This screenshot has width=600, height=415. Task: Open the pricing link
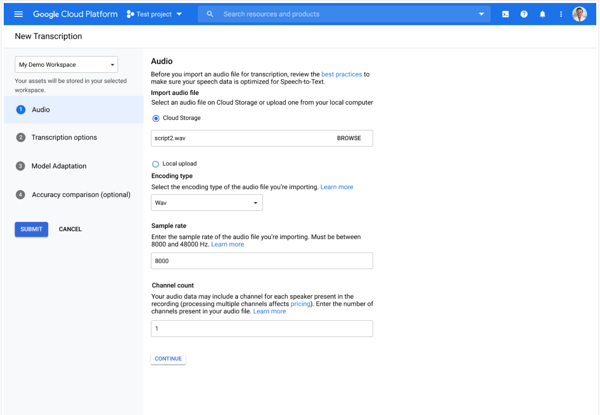point(300,304)
